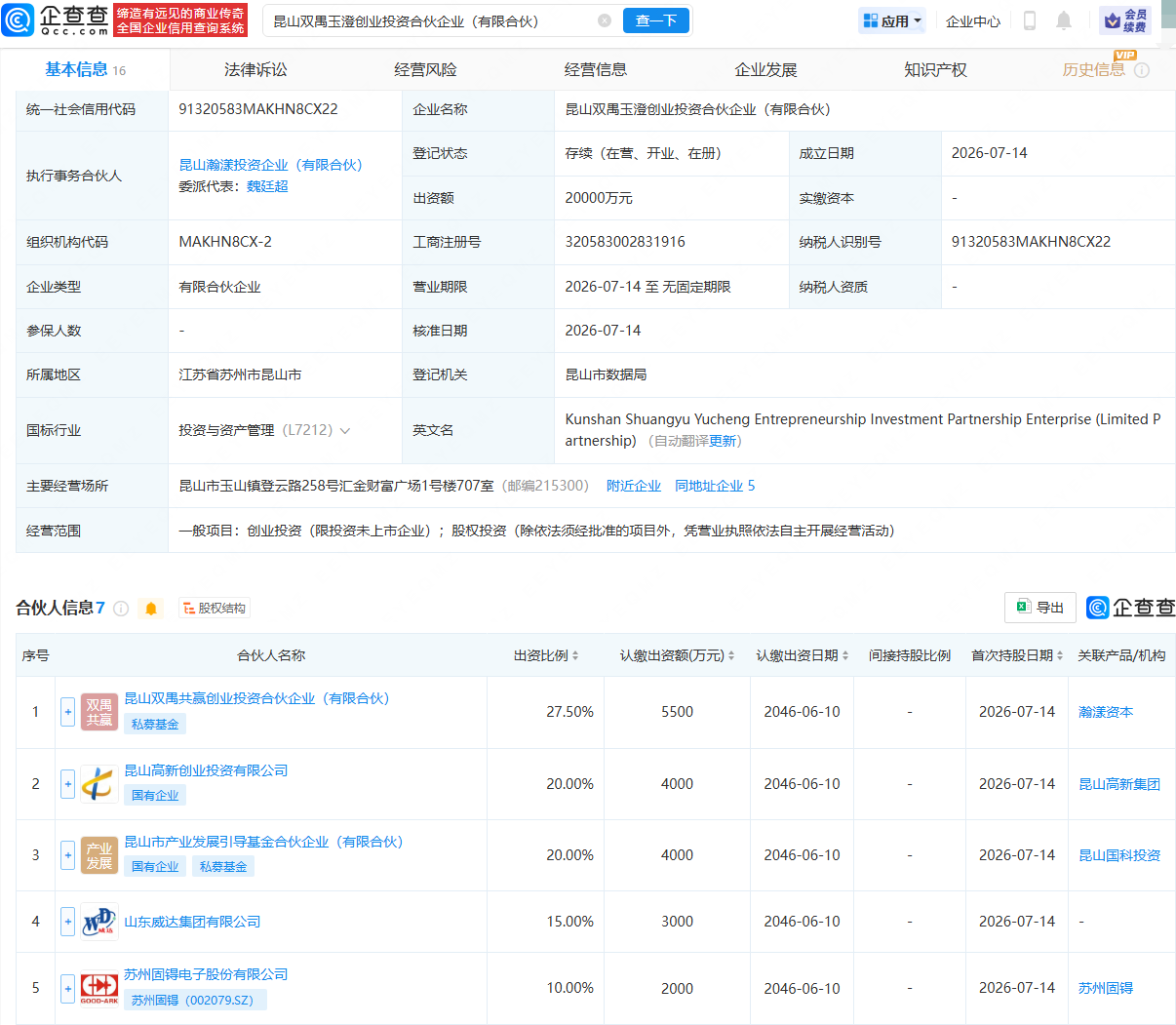Expand row 1 昆山双禺共赢 partner details

[67, 713]
